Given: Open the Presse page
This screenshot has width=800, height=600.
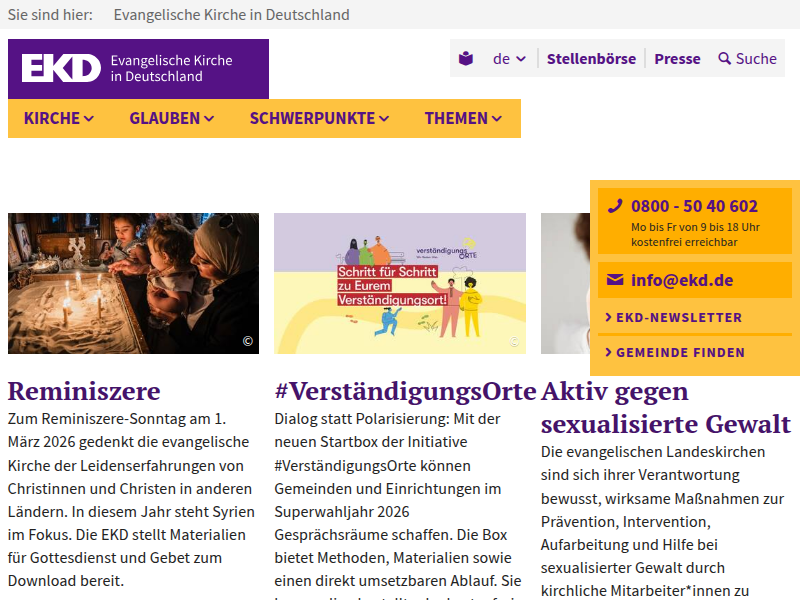Looking at the screenshot, I should point(677,59).
